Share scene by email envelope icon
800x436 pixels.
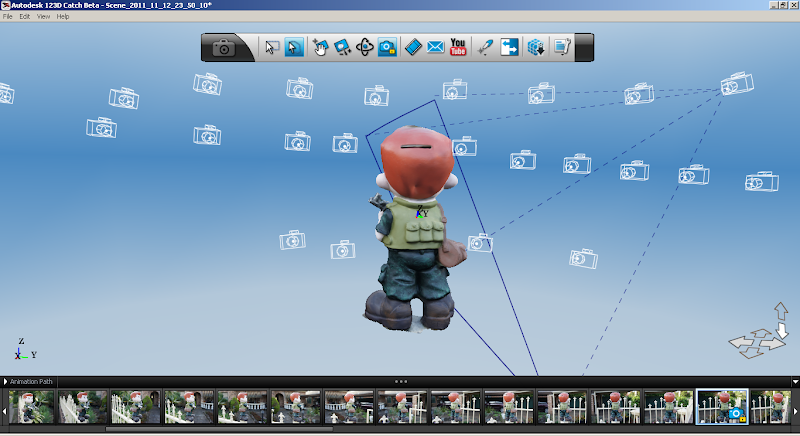tap(436, 47)
